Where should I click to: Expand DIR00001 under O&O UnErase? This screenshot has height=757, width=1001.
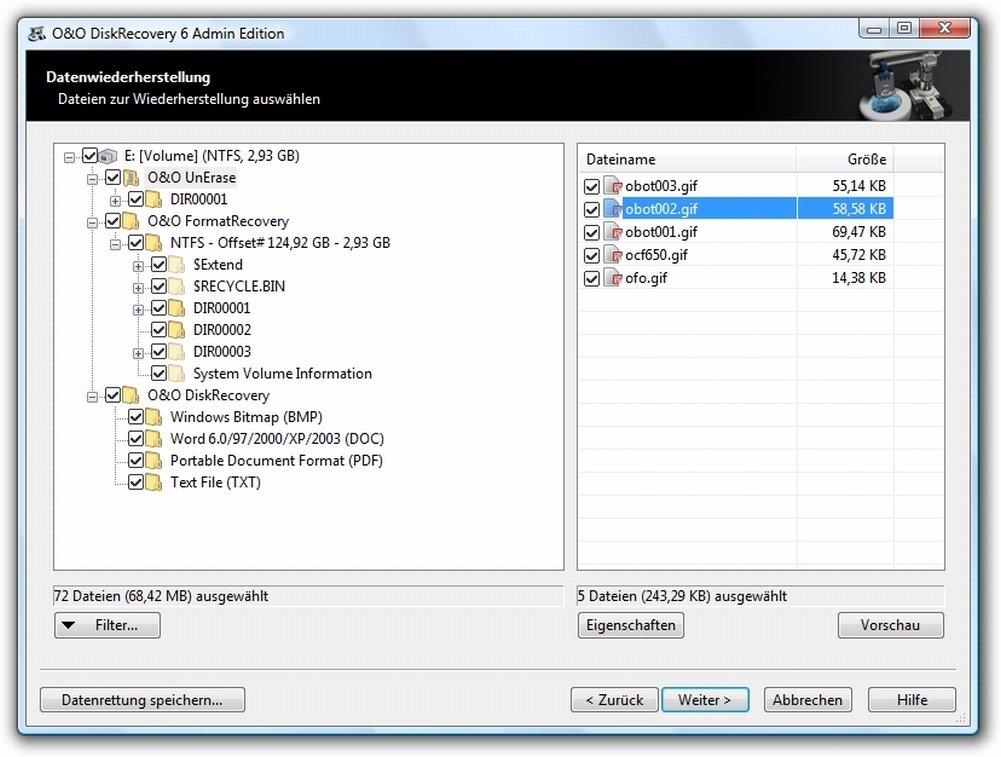tap(116, 201)
